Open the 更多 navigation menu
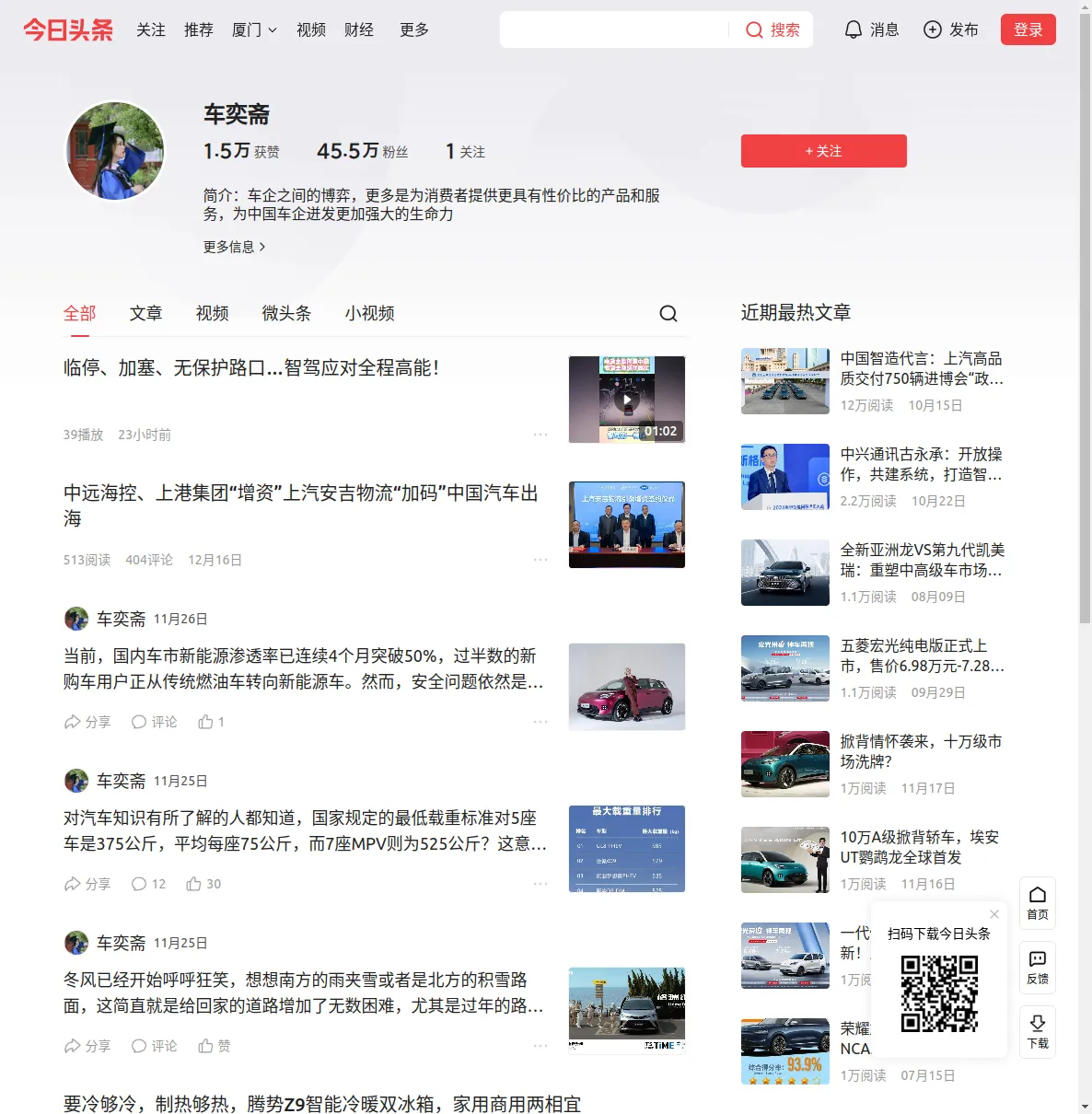The height and width of the screenshot is (1114, 1092). click(x=414, y=29)
